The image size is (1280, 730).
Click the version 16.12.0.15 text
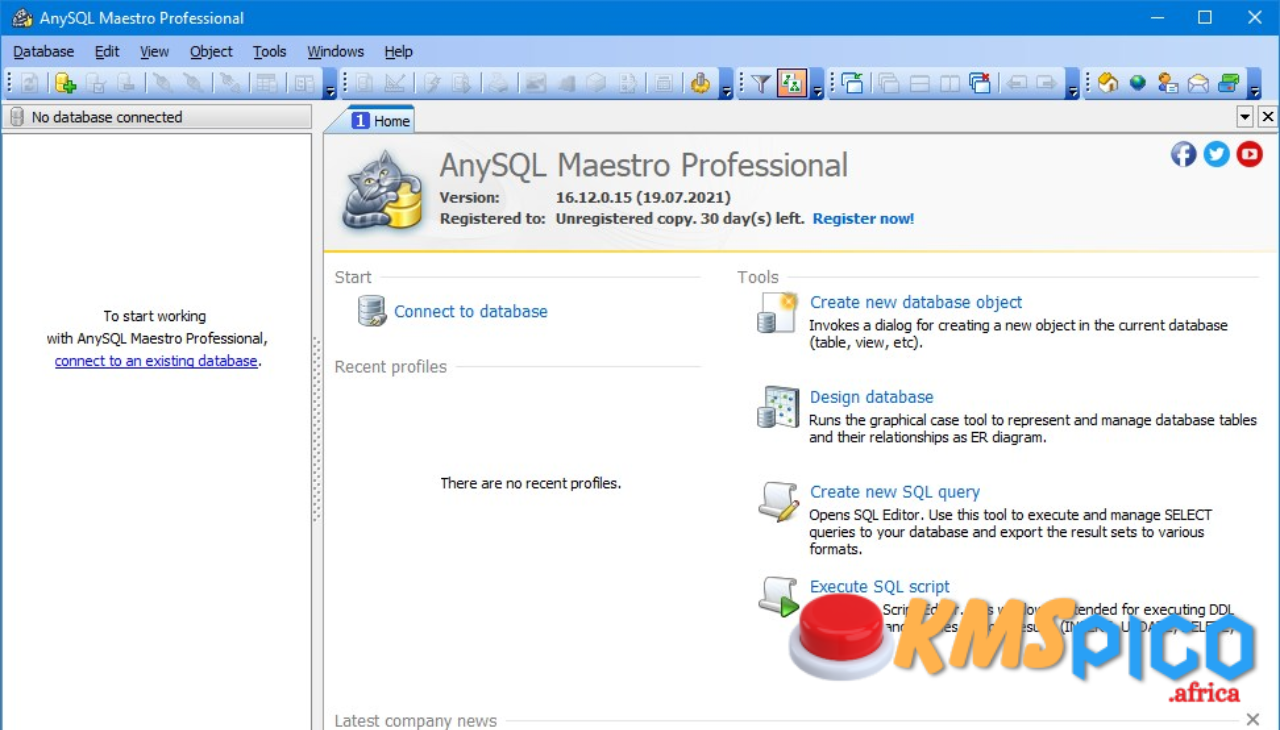pyautogui.click(x=643, y=197)
